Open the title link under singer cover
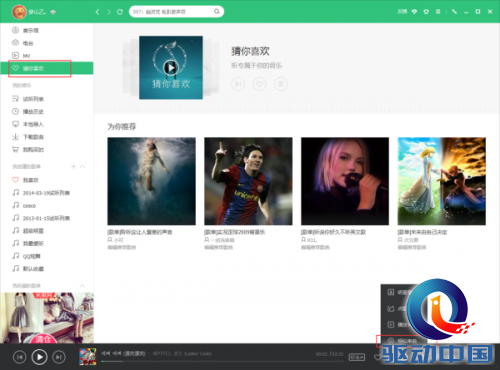 click(x=333, y=232)
